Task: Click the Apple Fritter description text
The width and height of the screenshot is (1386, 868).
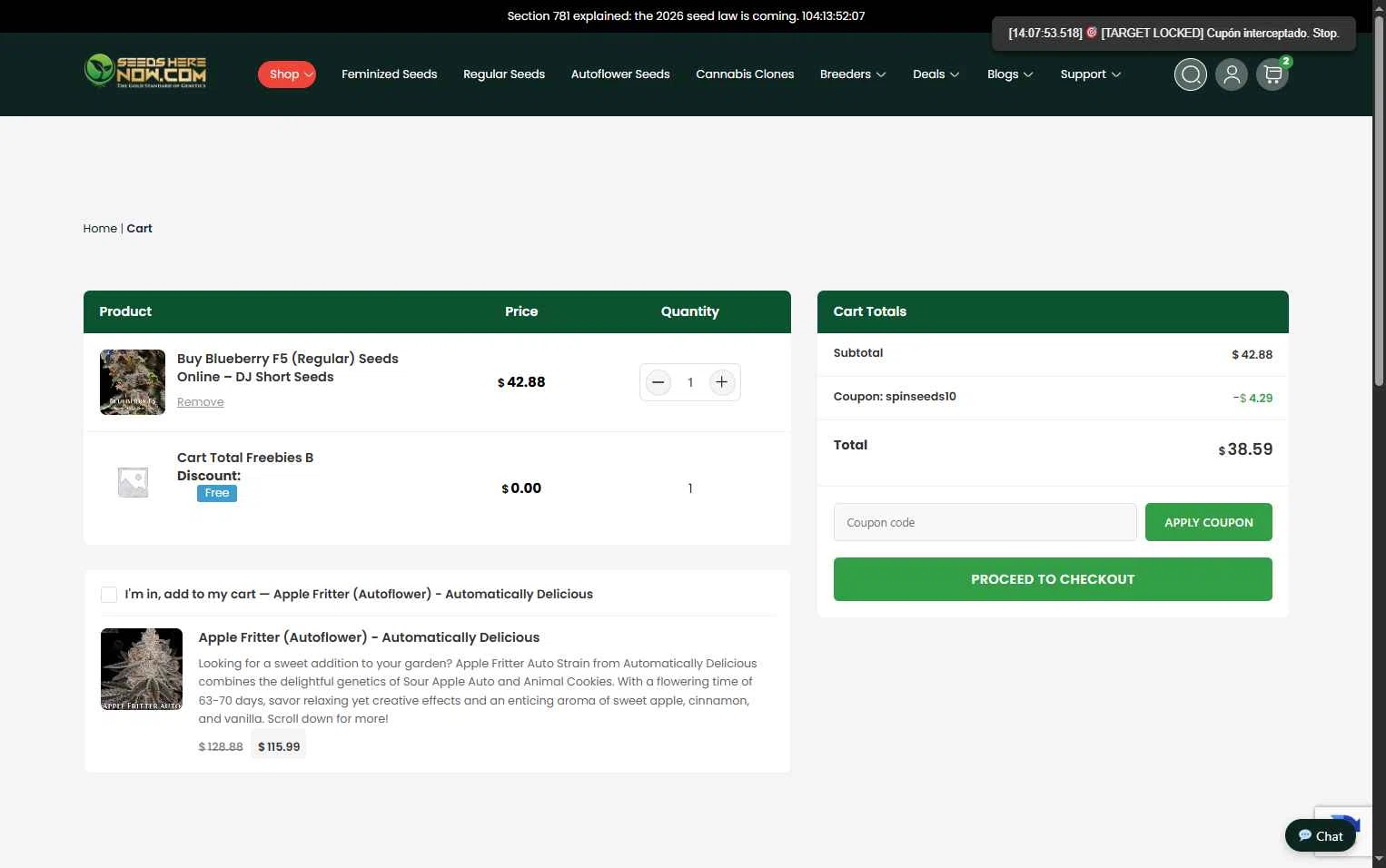Action: (x=478, y=691)
